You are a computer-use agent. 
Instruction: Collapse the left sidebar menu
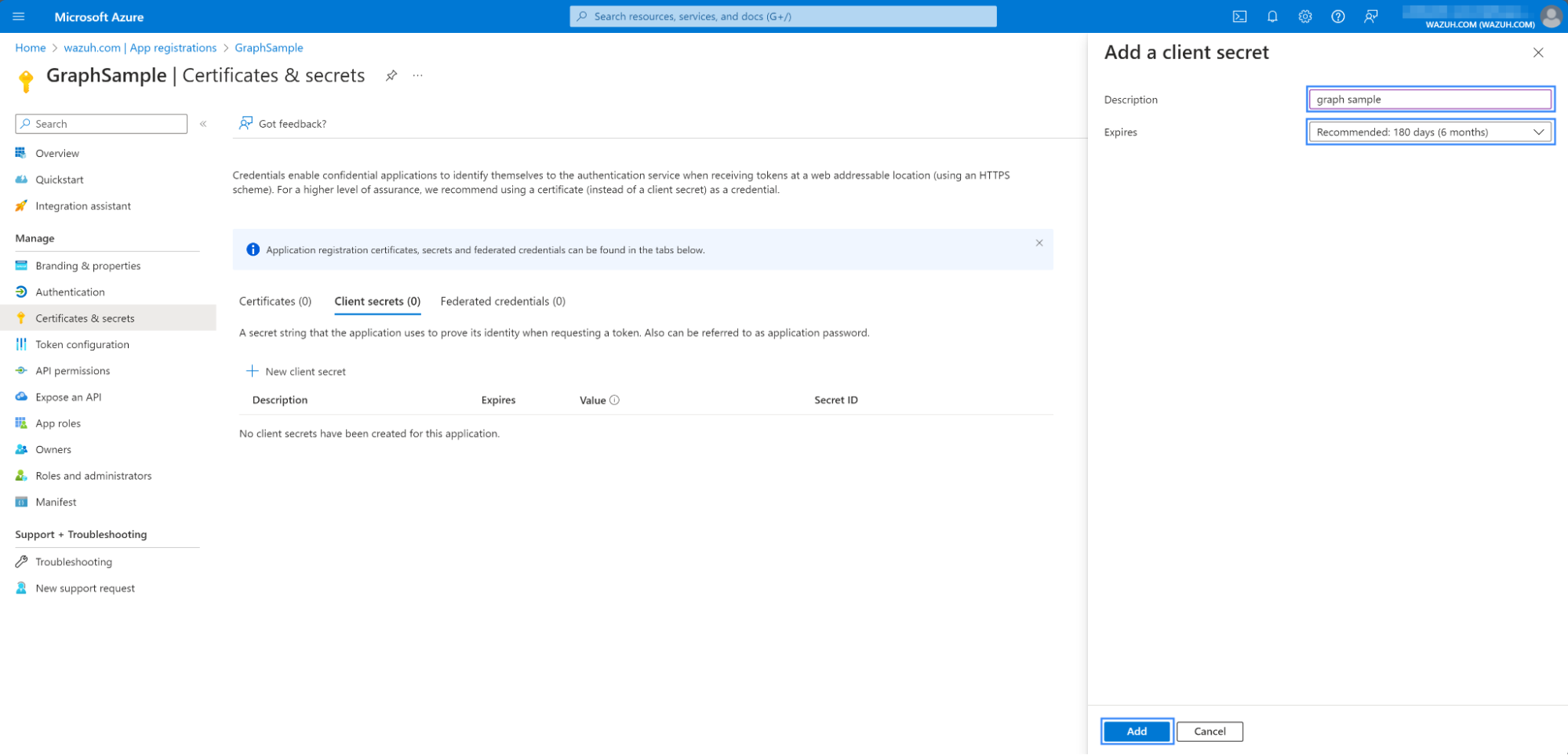203,124
